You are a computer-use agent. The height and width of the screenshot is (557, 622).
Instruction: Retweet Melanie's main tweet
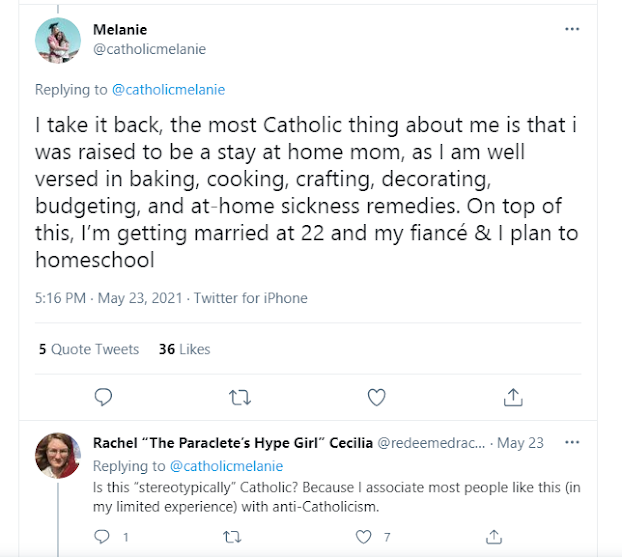click(240, 397)
